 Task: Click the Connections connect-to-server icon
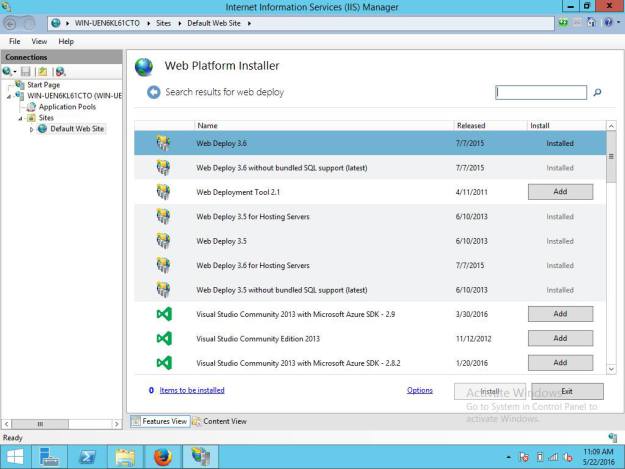[7, 71]
